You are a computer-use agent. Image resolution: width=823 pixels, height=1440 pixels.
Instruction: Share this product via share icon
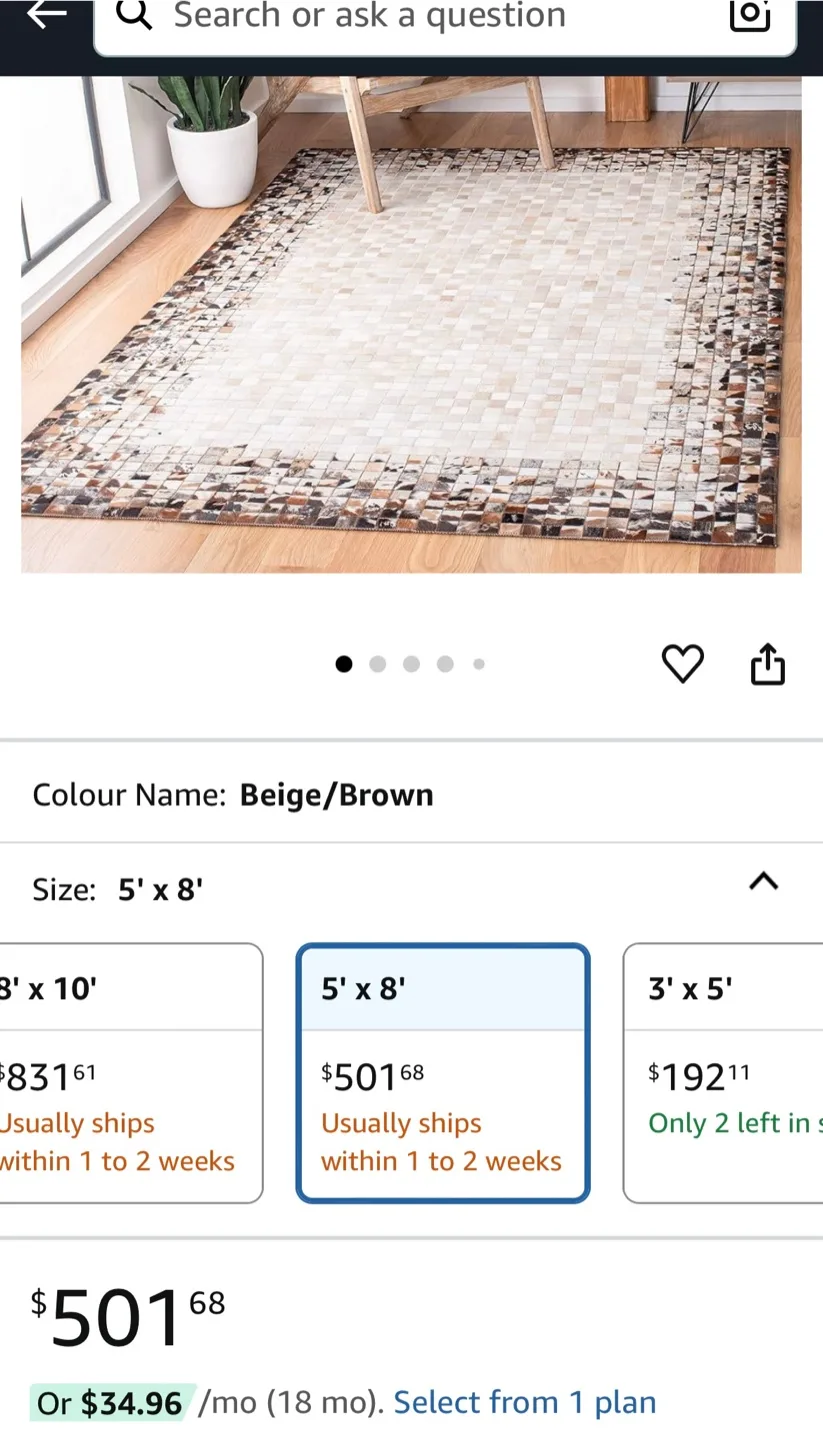pos(767,663)
